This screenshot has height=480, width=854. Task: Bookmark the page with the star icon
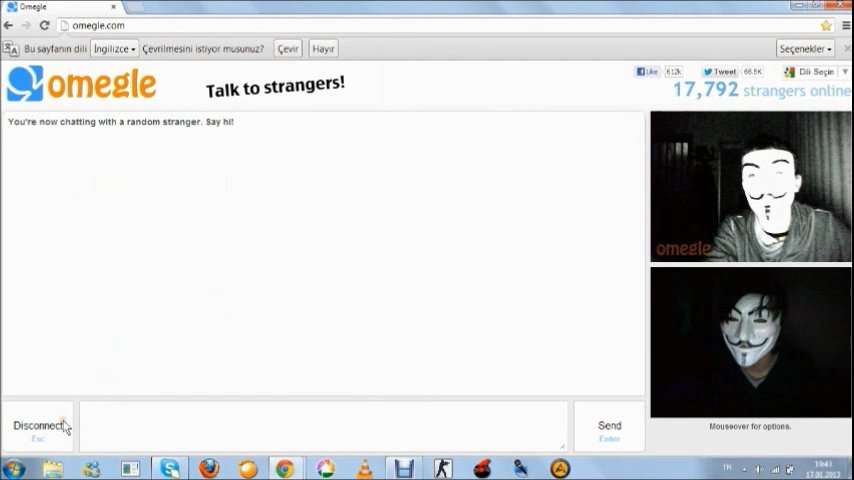click(826, 26)
